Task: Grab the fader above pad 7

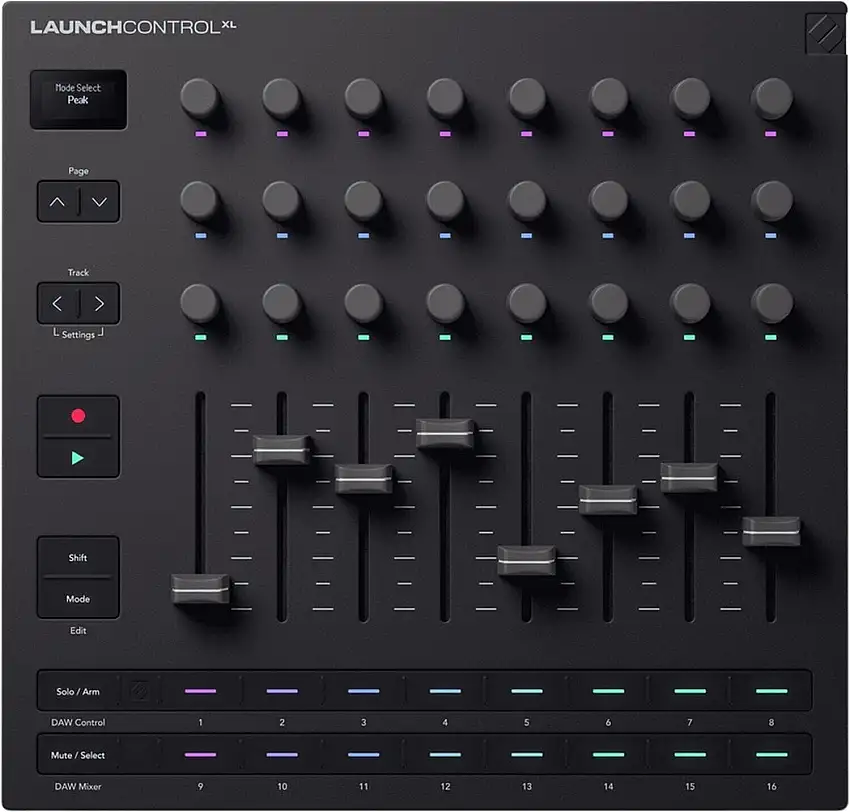Action: coord(690,478)
